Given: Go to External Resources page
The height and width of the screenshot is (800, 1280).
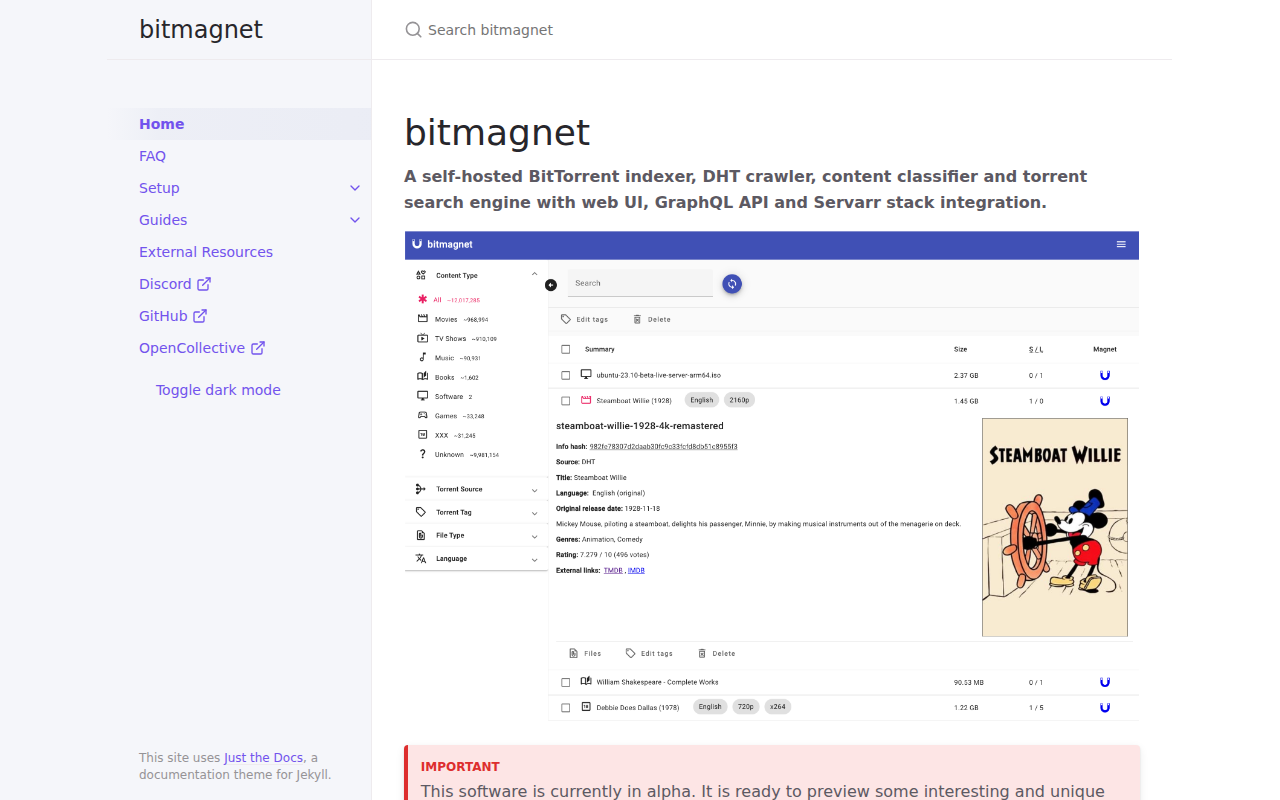Looking at the screenshot, I should coord(206,252).
